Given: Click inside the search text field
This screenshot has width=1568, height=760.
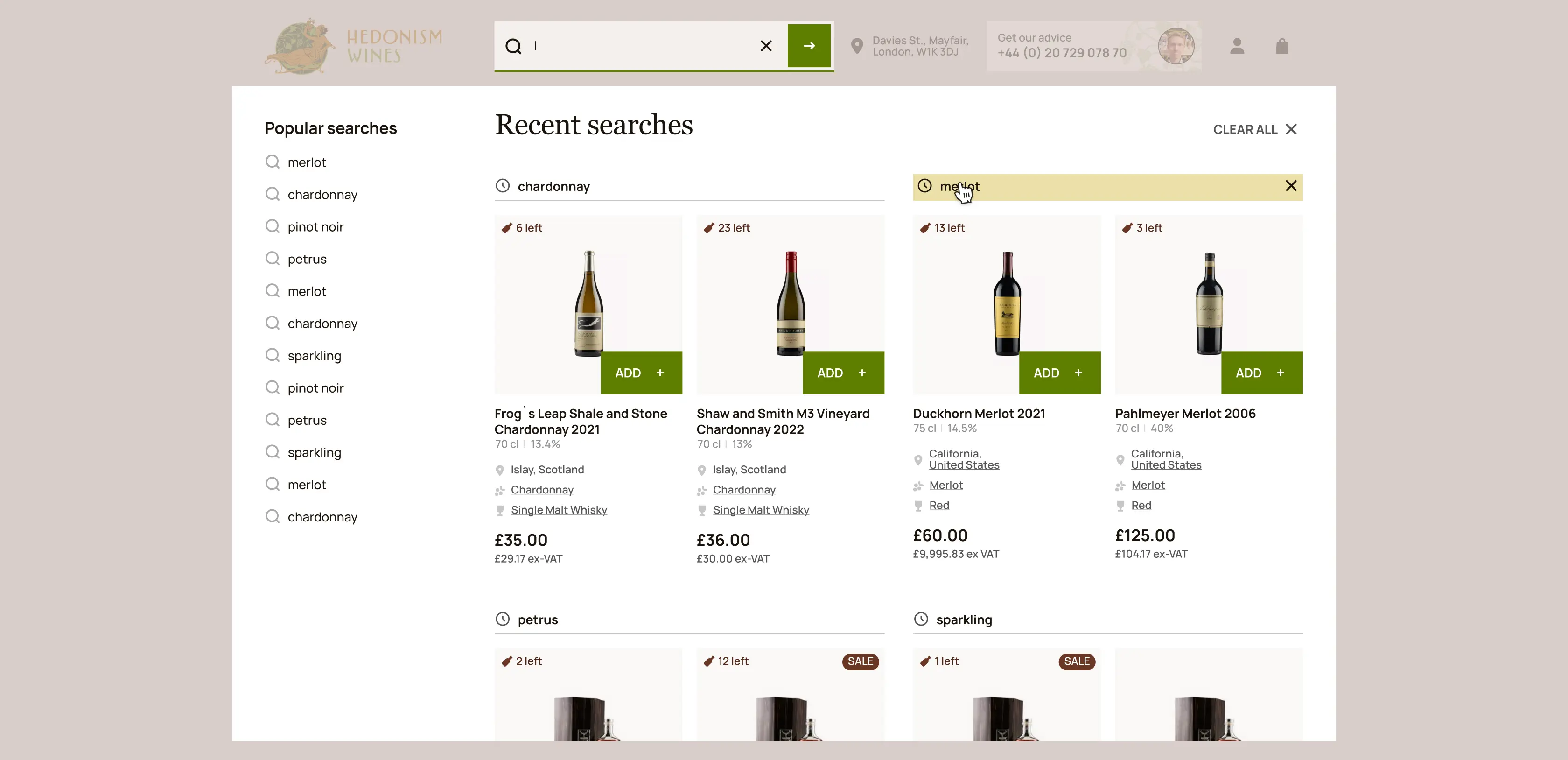Looking at the screenshot, I should [x=639, y=46].
